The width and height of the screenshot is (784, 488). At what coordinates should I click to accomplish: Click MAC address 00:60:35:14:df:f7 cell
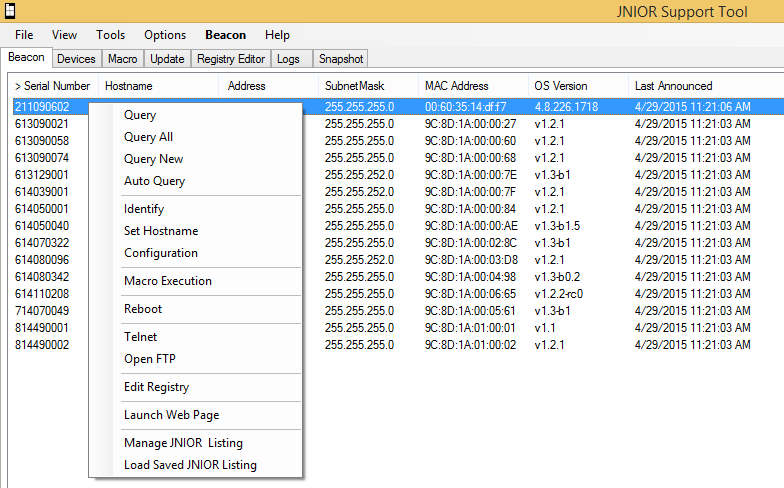tap(466, 107)
